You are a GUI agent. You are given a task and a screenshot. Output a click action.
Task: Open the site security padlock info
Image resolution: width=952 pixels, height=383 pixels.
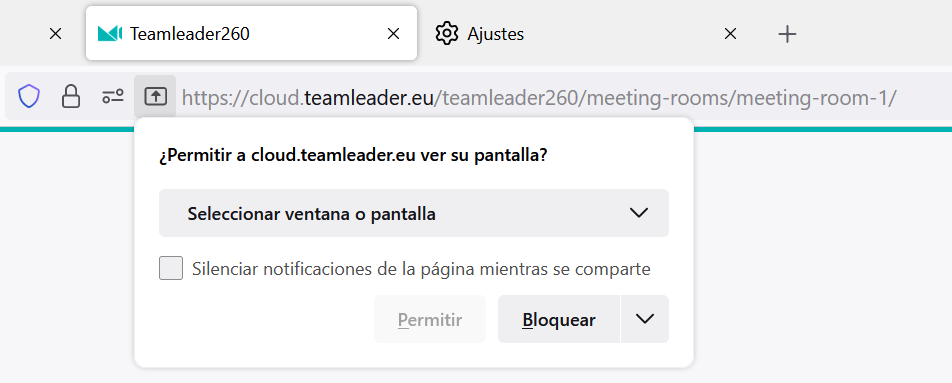pyautogui.click(x=71, y=97)
